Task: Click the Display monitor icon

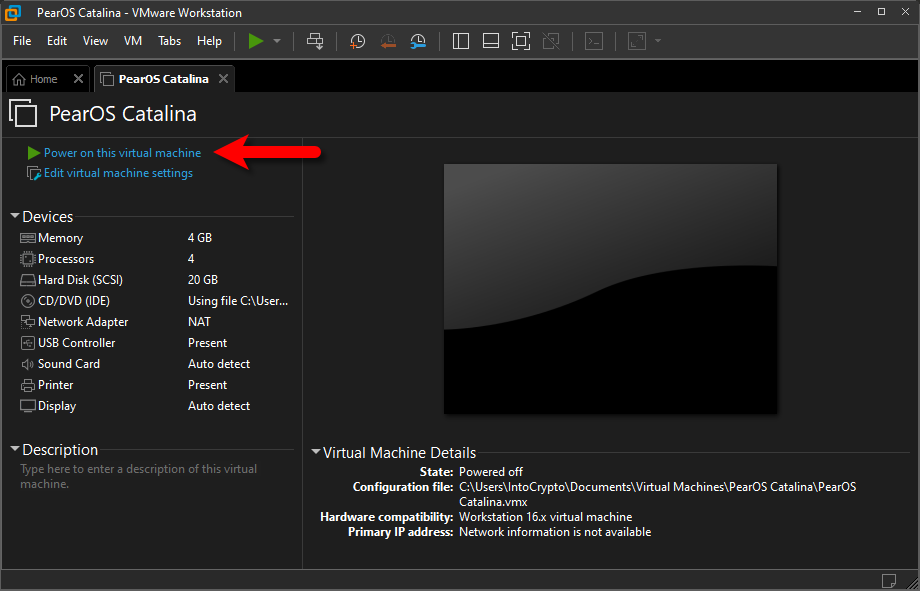Action: pyautogui.click(x=28, y=406)
